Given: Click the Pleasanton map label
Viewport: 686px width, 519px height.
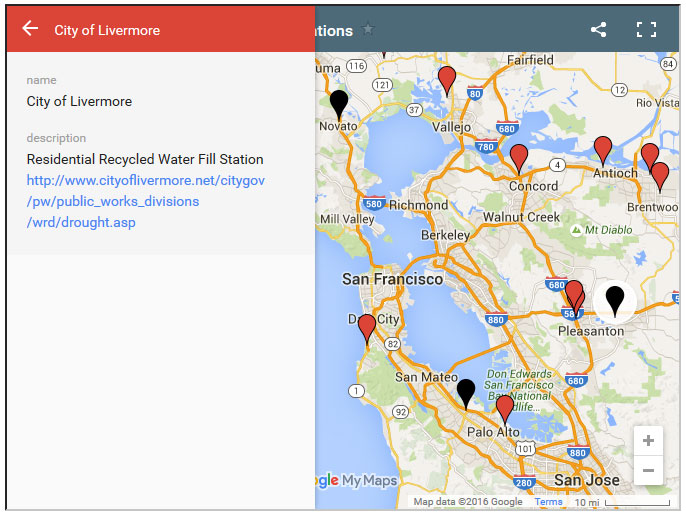Looking at the screenshot, I should point(591,331).
